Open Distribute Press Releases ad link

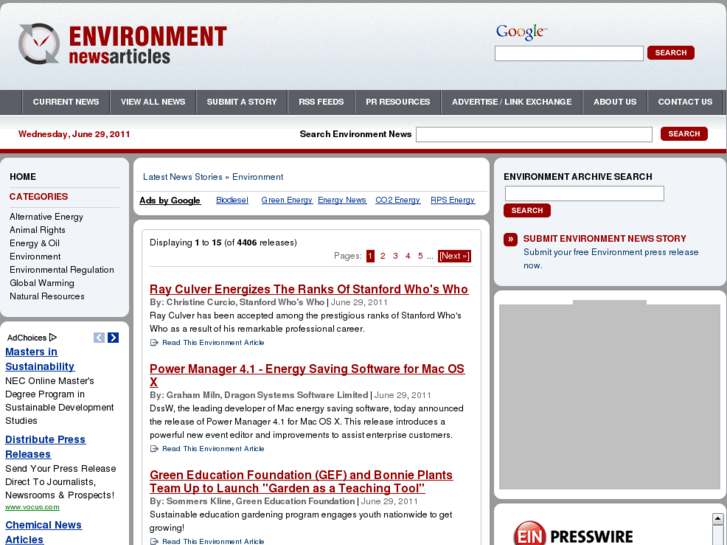pos(45,447)
